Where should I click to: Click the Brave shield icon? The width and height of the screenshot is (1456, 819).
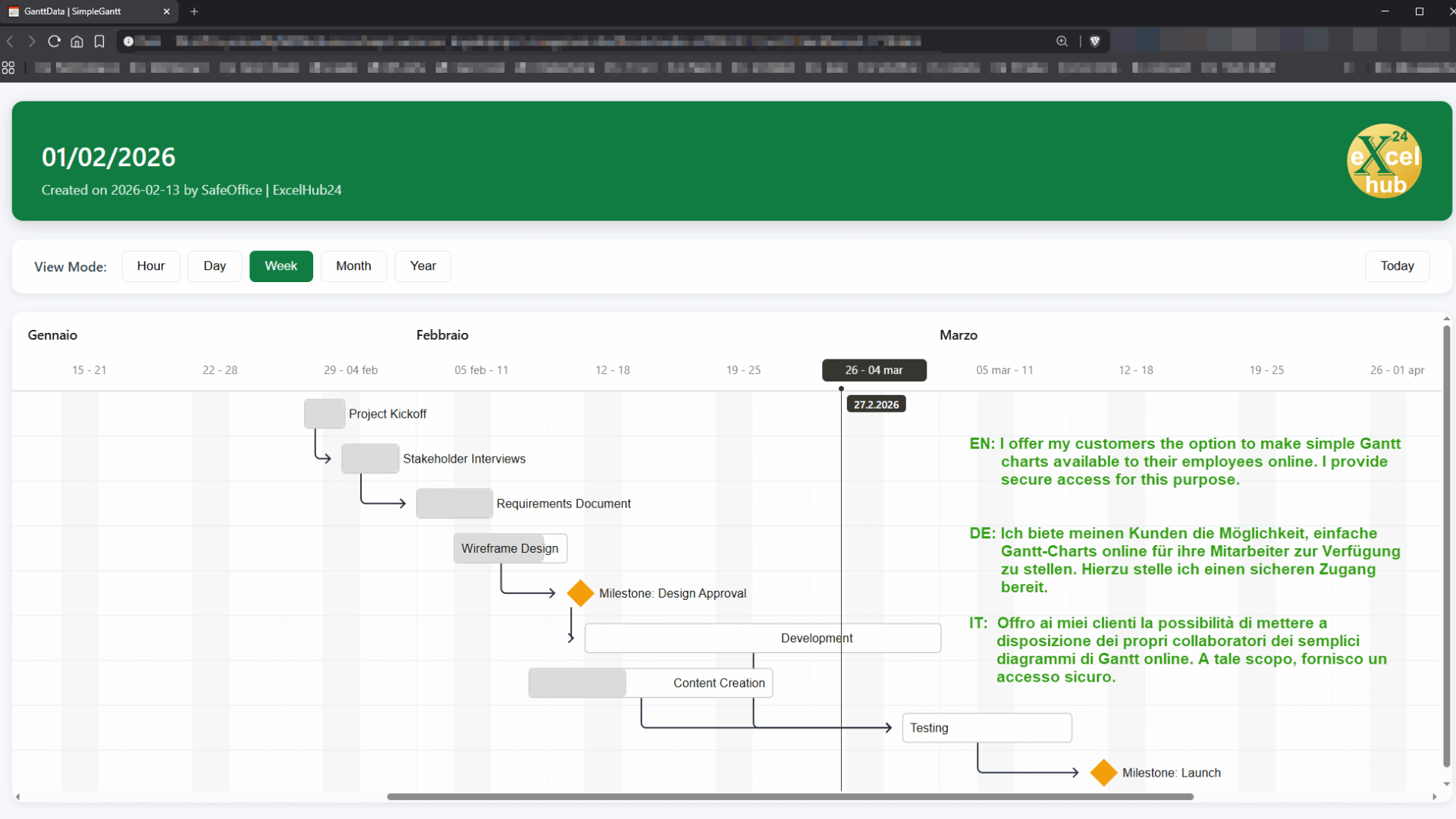pos(1095,41)
